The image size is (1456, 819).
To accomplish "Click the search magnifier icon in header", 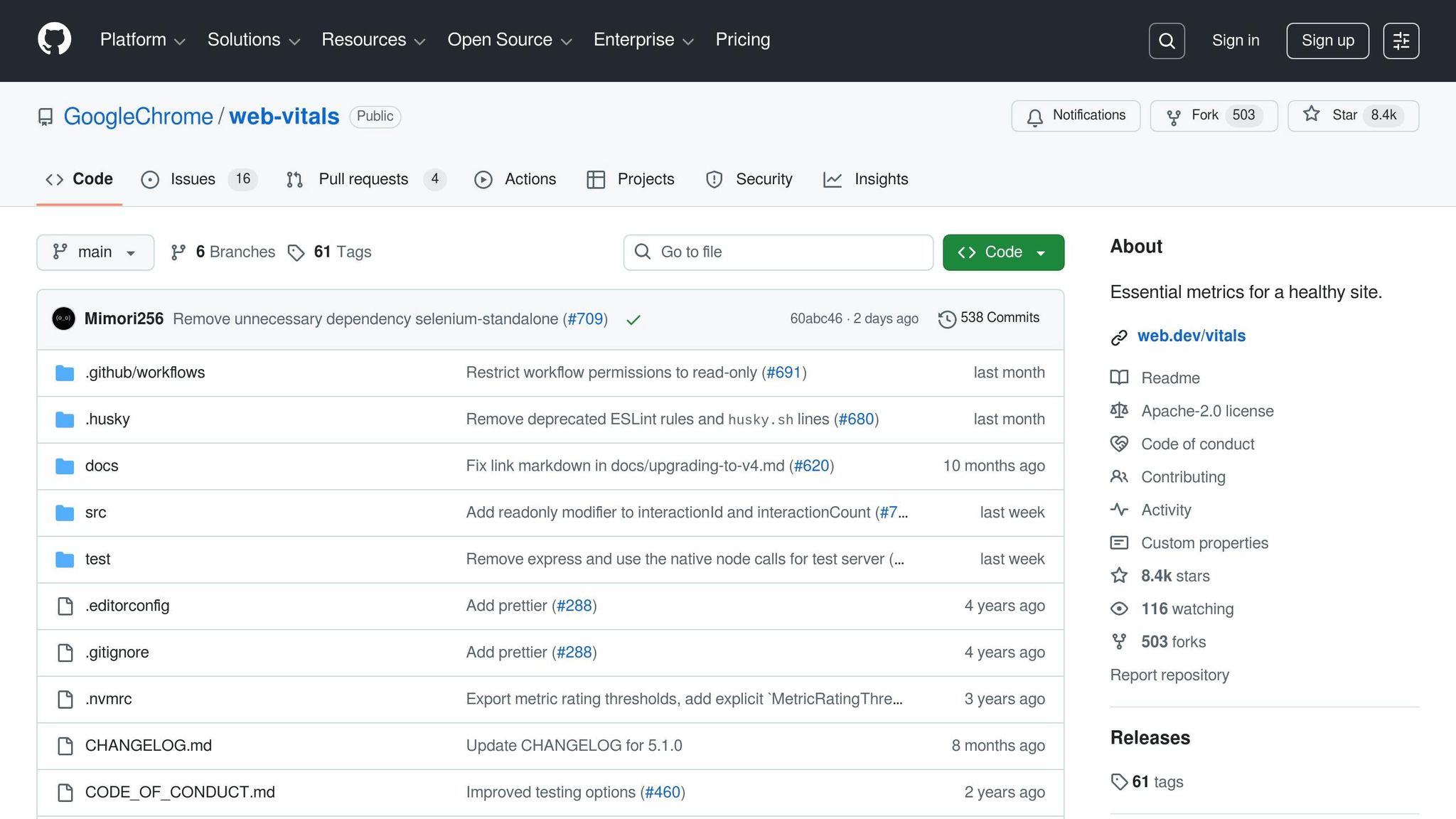I will (1167, 41).
